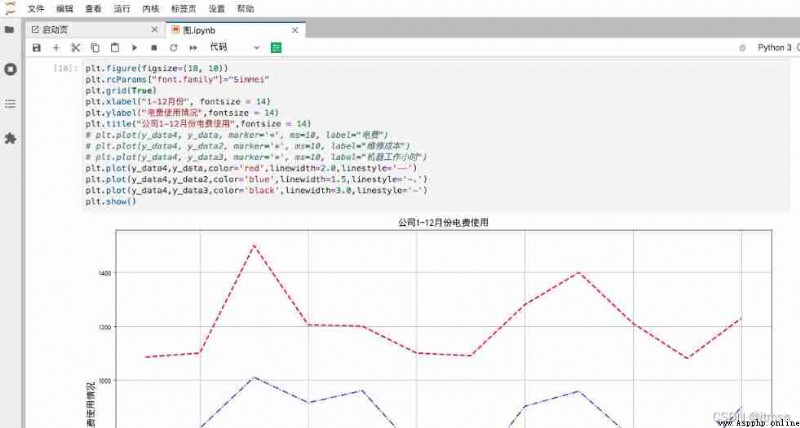Open the extension manager puzzle icon
800x428 pixels.
click(10, 138)
